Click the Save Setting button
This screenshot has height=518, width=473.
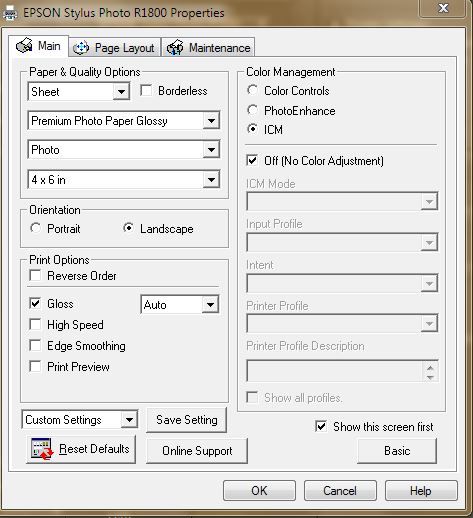[187, 420]
